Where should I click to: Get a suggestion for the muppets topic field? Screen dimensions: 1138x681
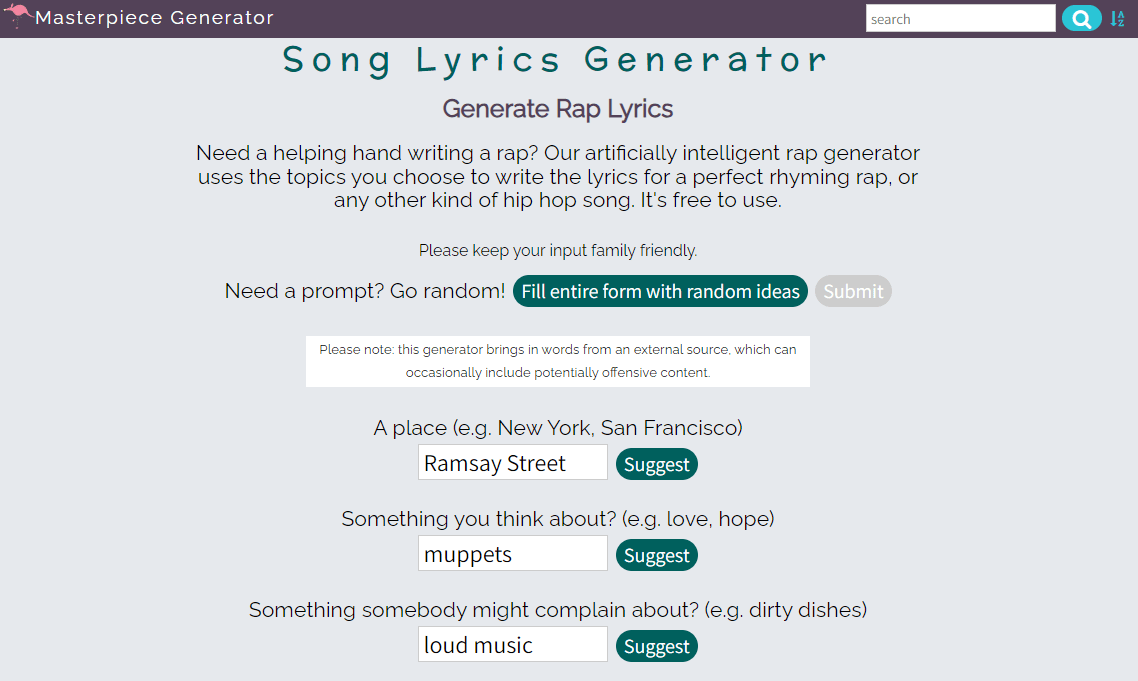point(656,555)
